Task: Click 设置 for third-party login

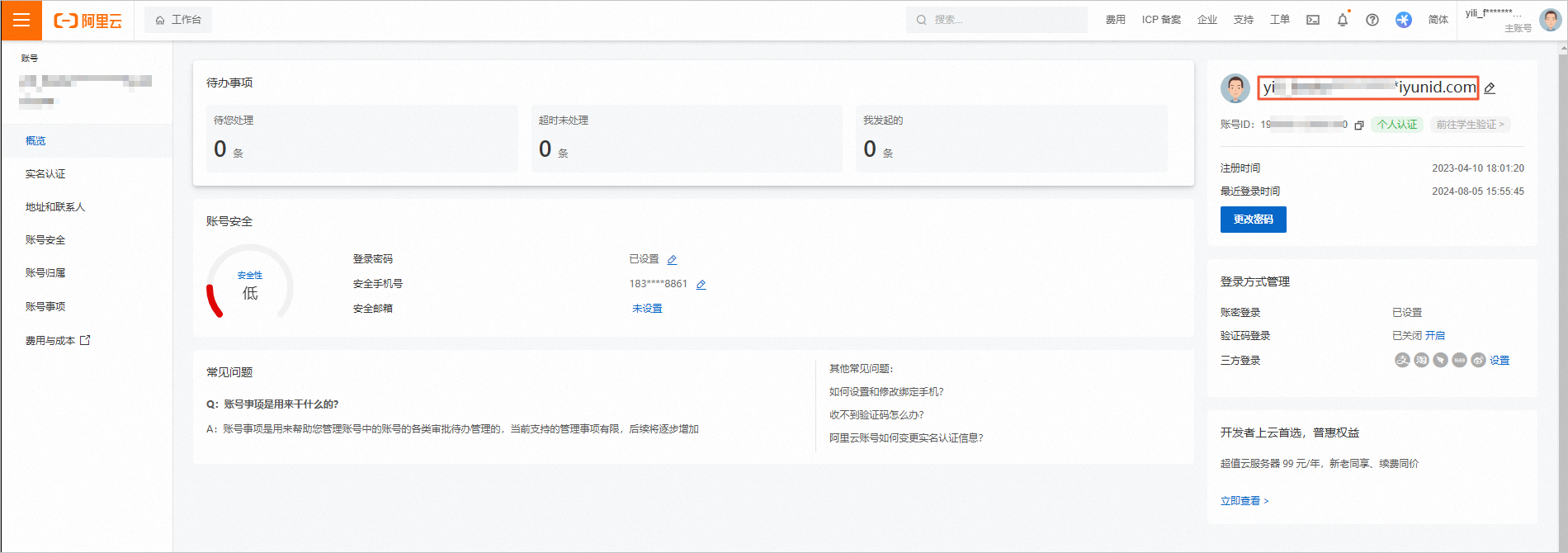Action: (x=1500, y=361)
